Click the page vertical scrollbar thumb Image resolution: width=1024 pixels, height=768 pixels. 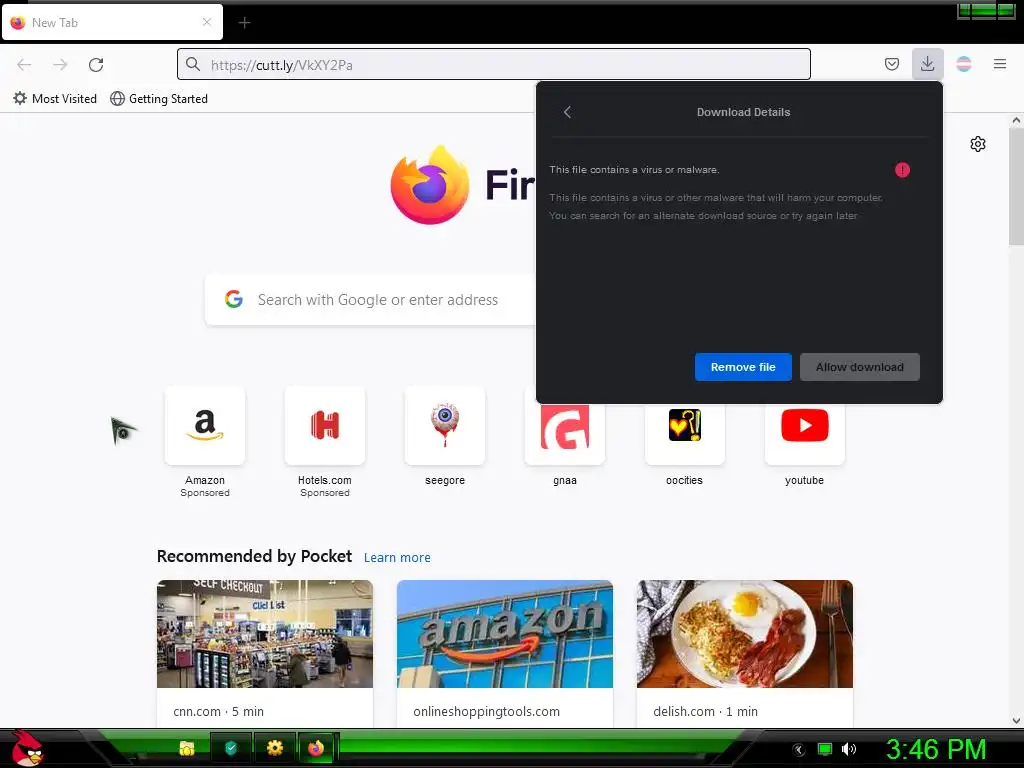(x=1016, y=186)
